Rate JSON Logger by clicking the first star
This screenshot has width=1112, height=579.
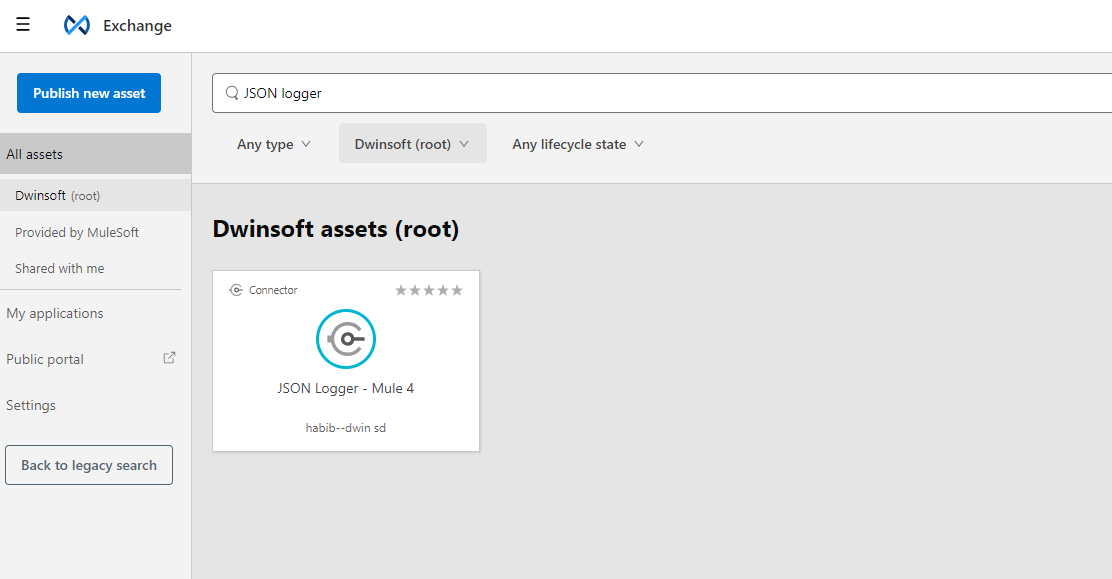coord(402,290)
